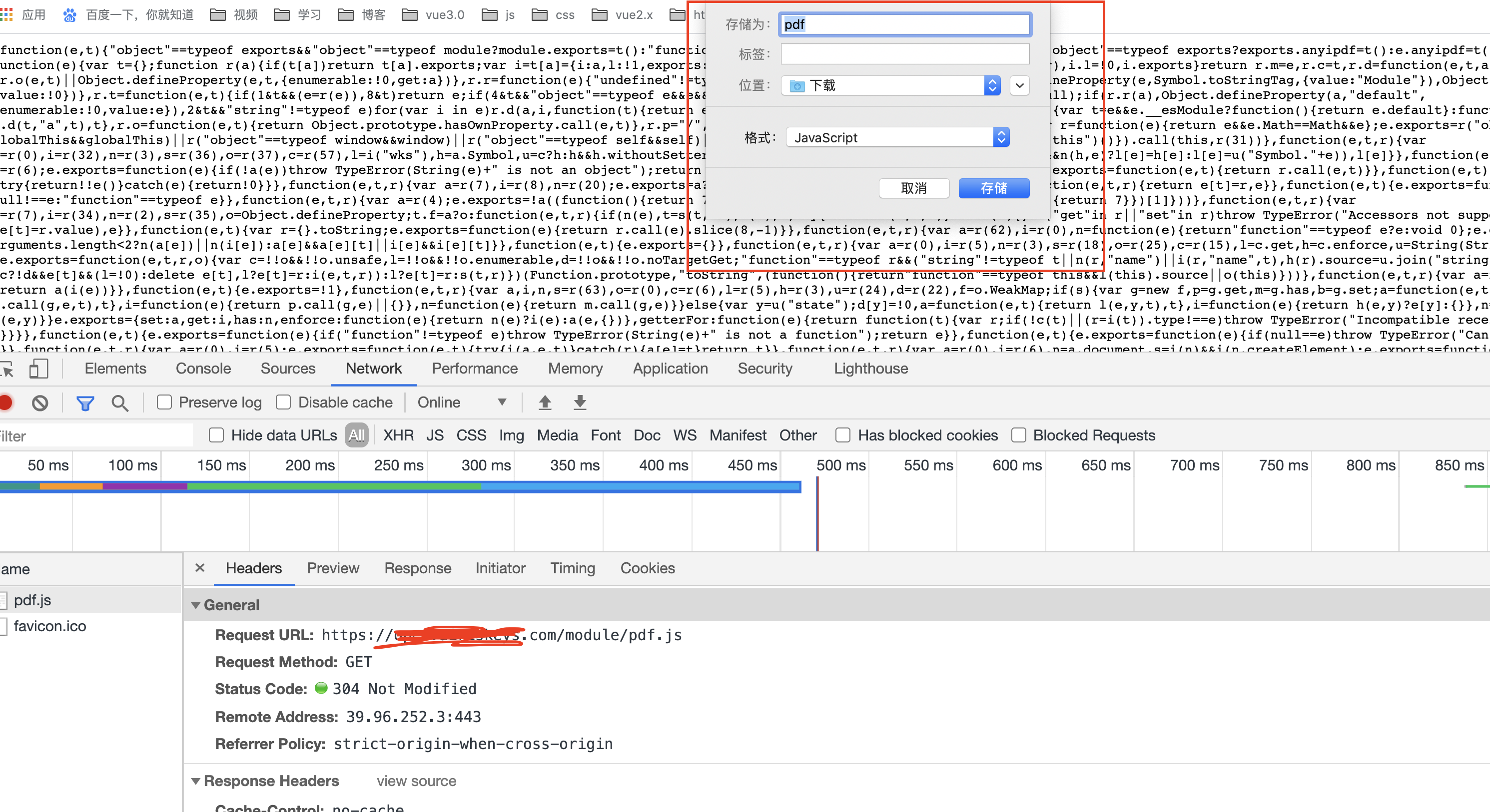This screenshot has width=1490, height=812.
Task: Click the 存储 save button
Action: (993, 188)
